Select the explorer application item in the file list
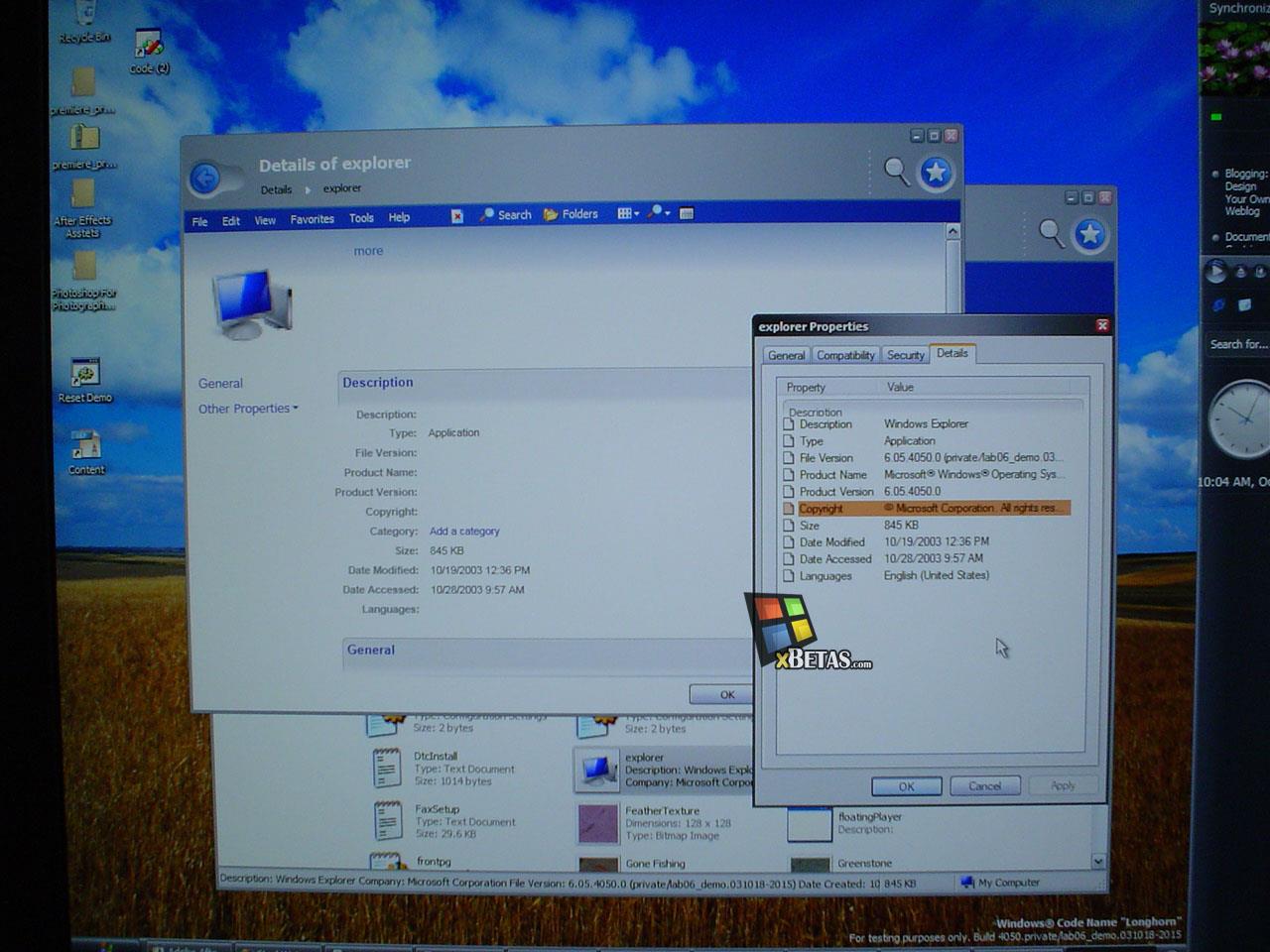1270x952 pixels. coord(665,770)
